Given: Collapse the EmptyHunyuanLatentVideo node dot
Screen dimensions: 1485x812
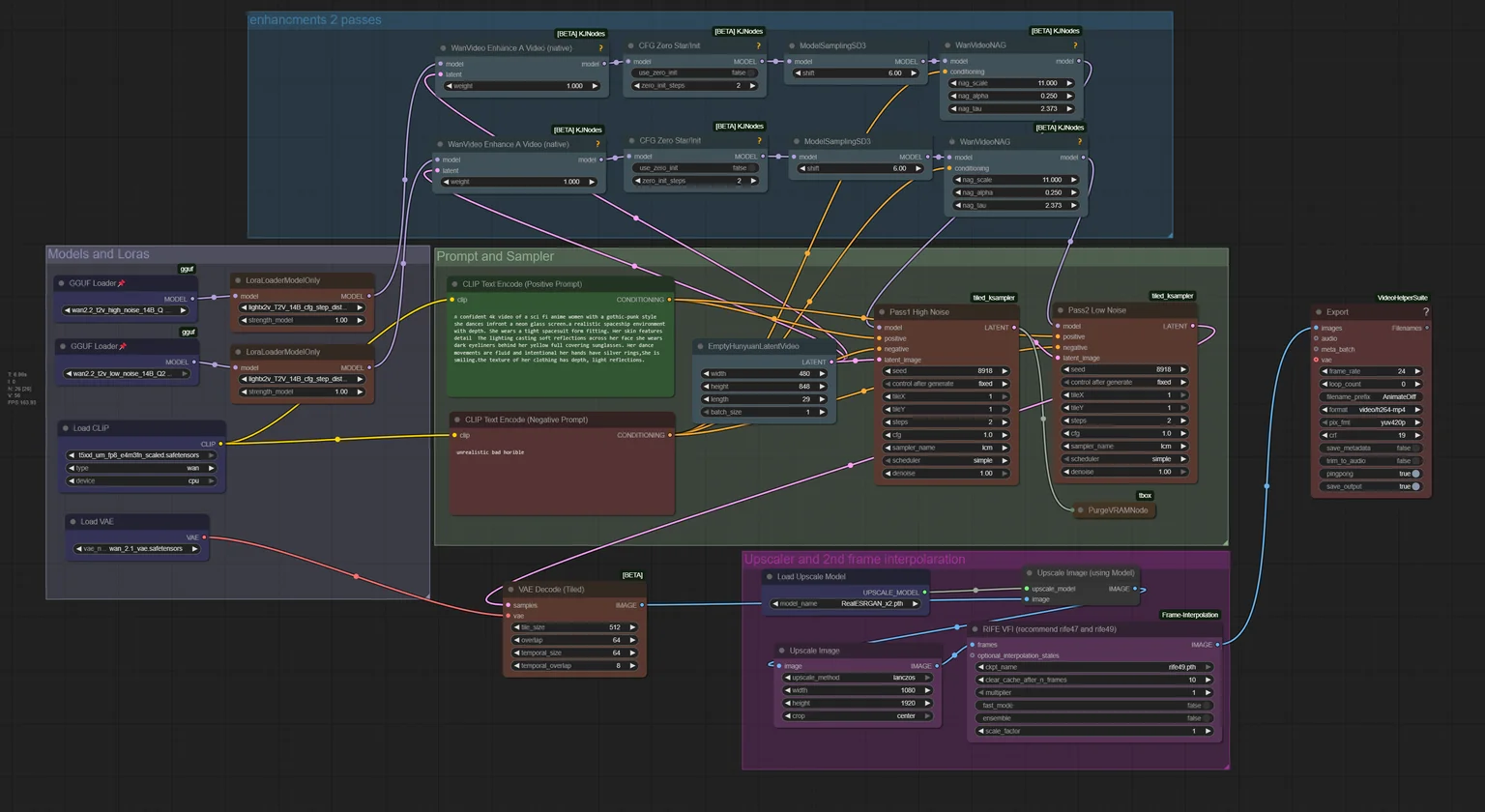Looking at the screenshot, I should point(700,346).
